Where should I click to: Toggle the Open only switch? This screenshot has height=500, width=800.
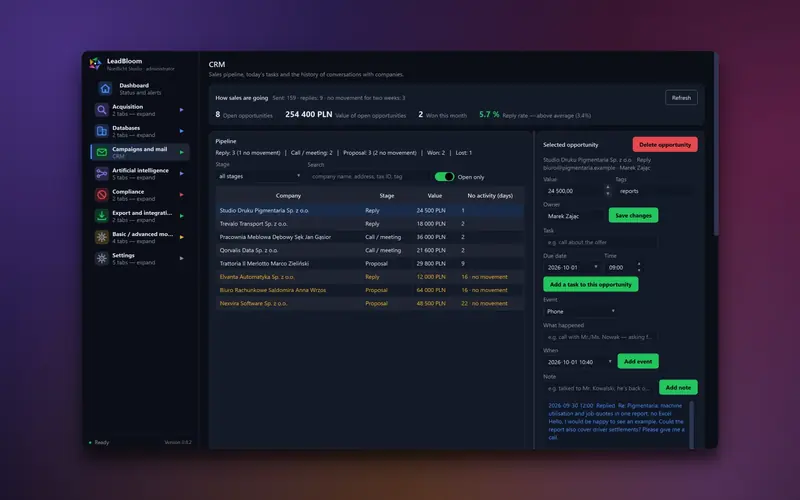click(444, 177)
